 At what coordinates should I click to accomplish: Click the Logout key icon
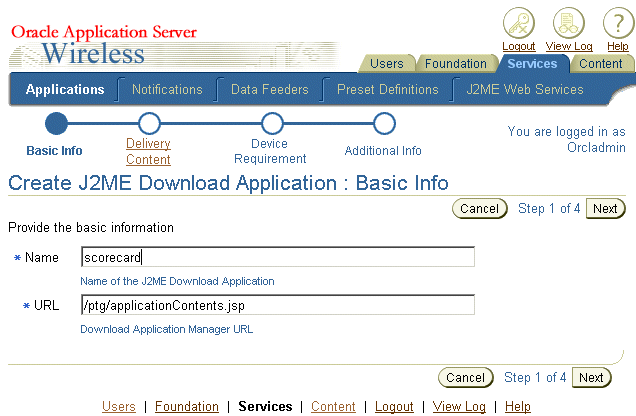519,23
